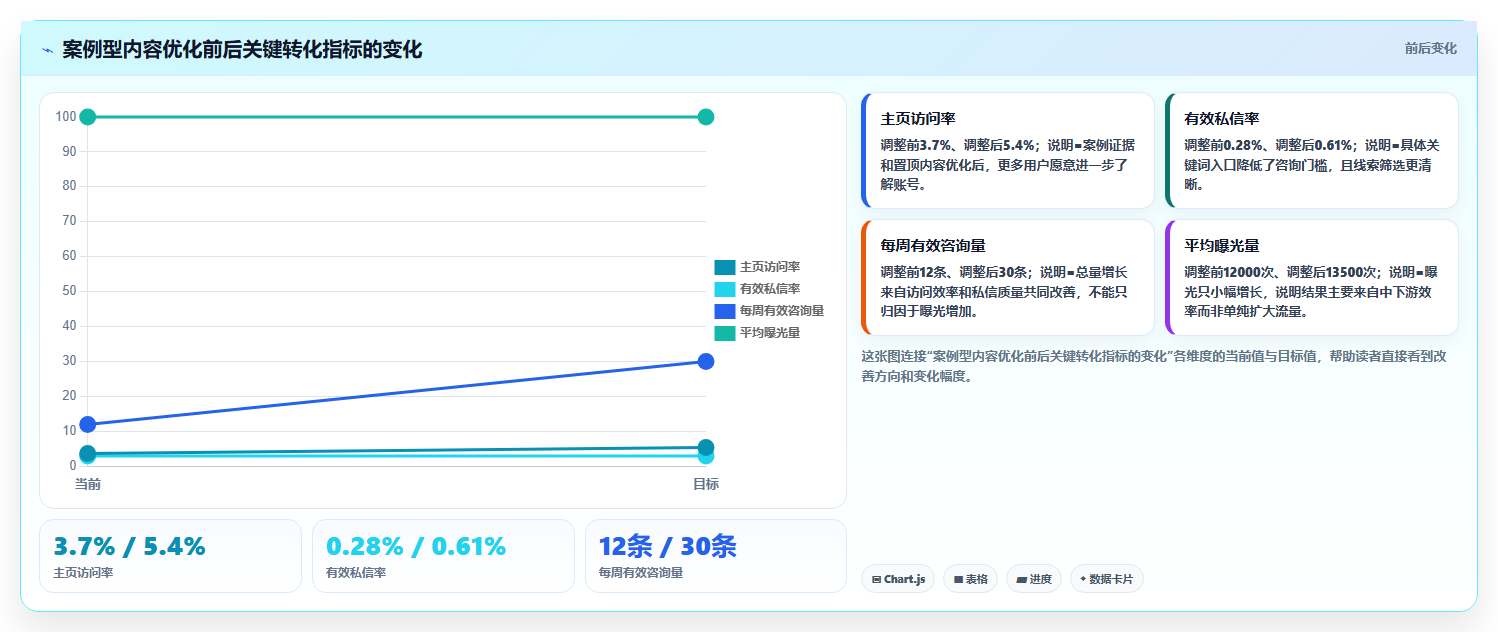Click the diamond icon in 数据卡片 chip

point(1083,579)
